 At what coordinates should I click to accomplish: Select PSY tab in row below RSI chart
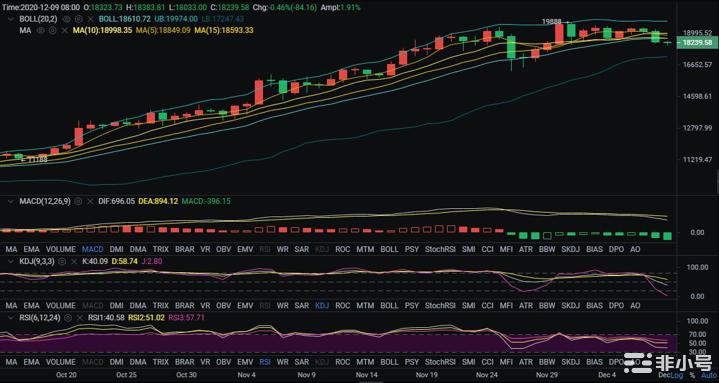(x=412, y=362)
